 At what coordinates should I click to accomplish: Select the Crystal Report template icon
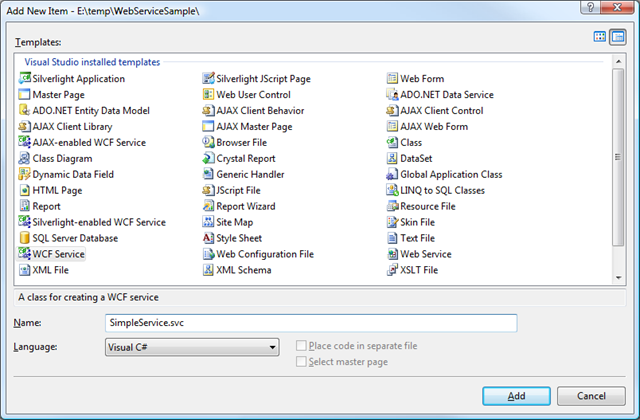209,158
